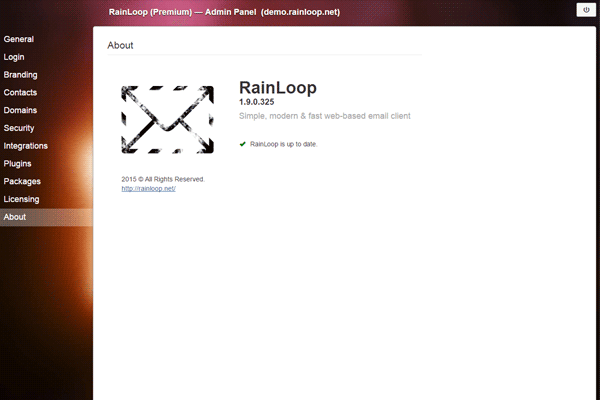This screenshot has width=600, height=400.
Task: Open Domains settings
Action: tap(20, 110)
